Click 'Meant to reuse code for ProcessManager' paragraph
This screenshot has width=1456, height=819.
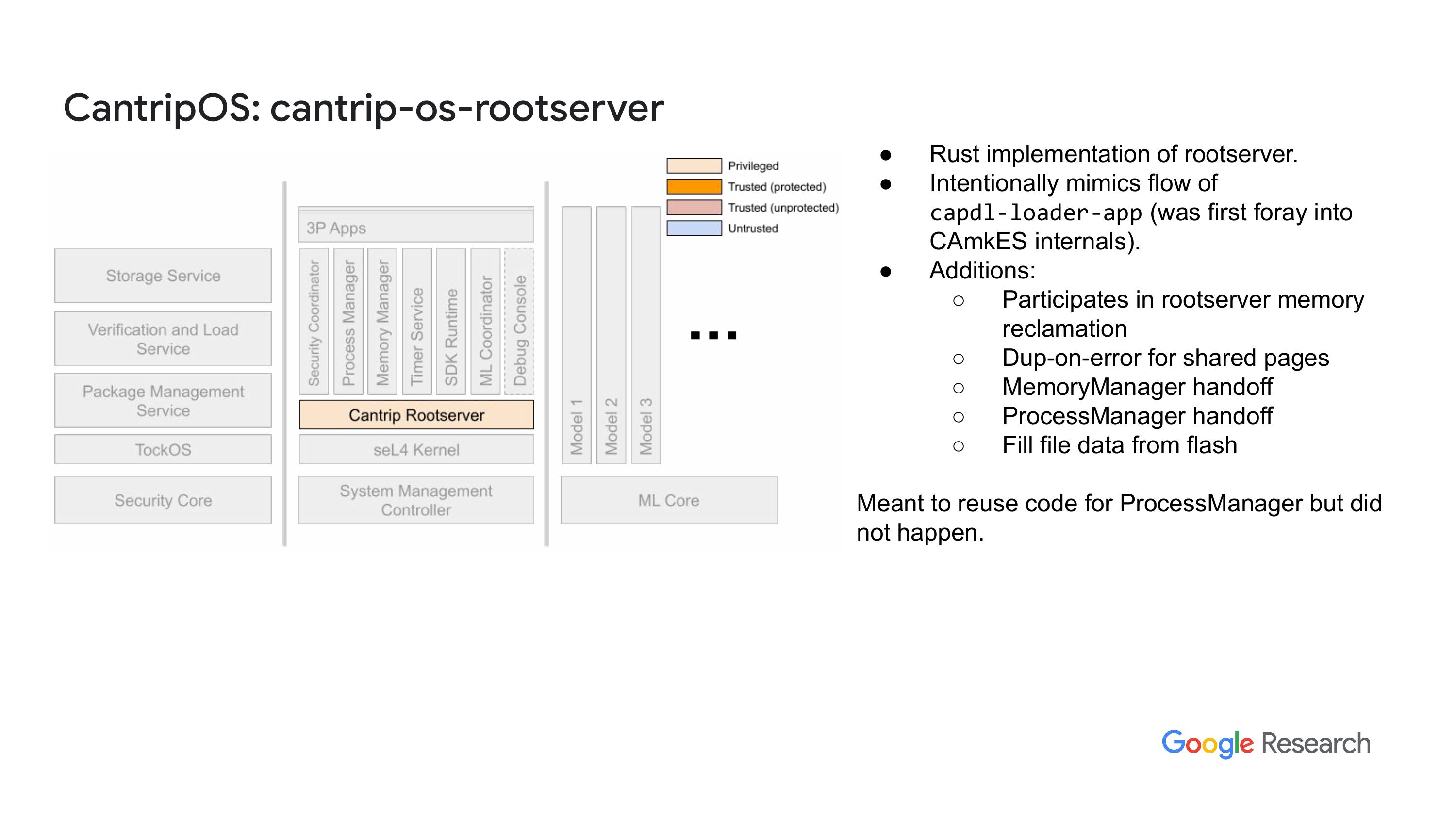1119,518
